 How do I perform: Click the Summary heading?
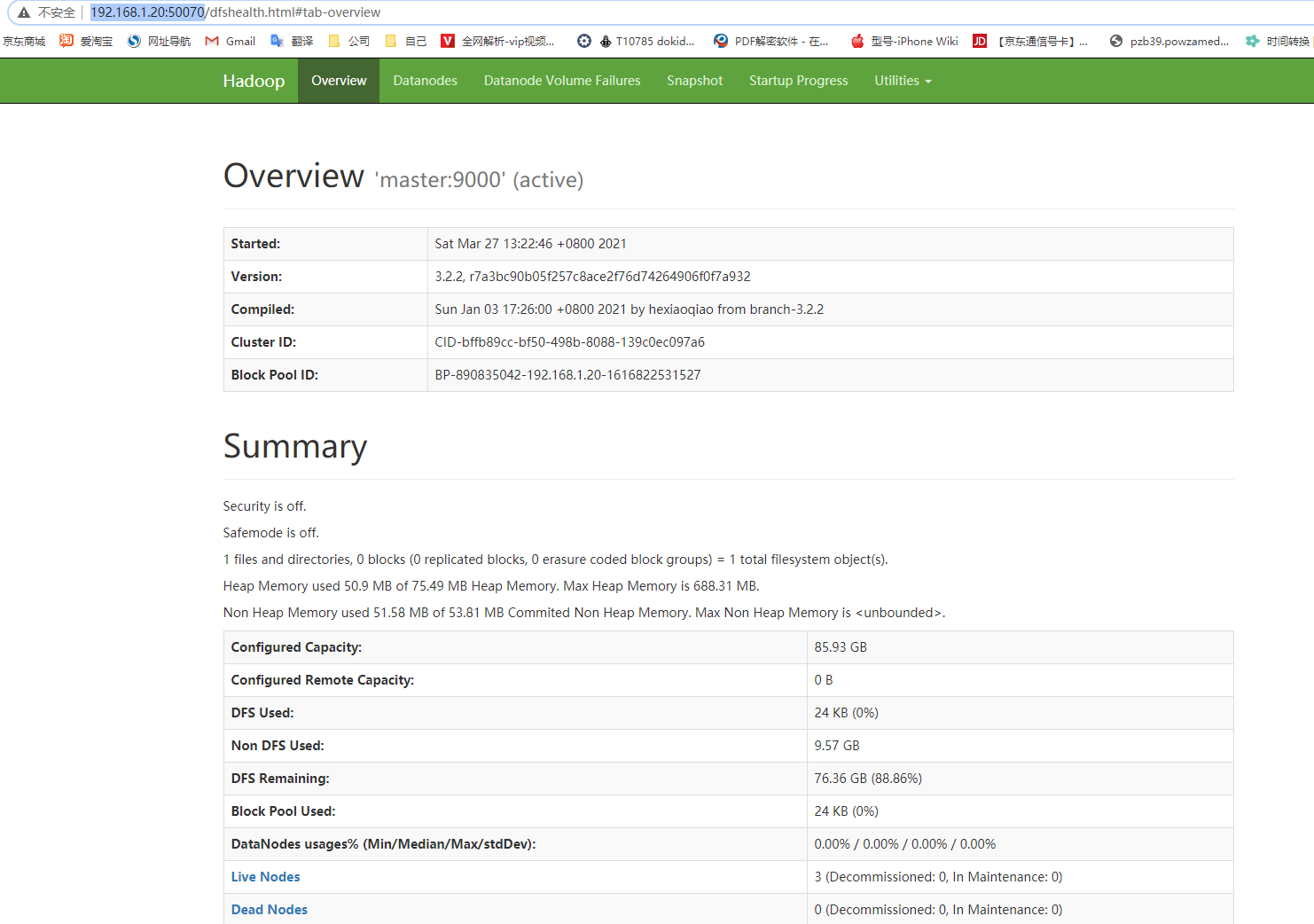point(295,446)
